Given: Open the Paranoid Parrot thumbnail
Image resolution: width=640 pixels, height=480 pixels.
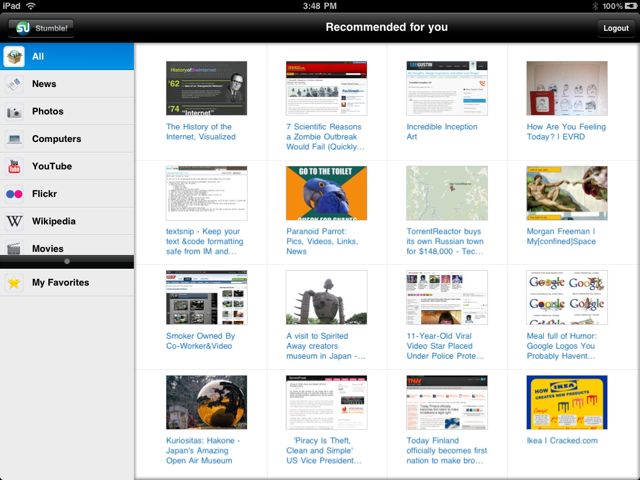Looking at the screenshot, I should pyautogui.click(x=327, y=193).
